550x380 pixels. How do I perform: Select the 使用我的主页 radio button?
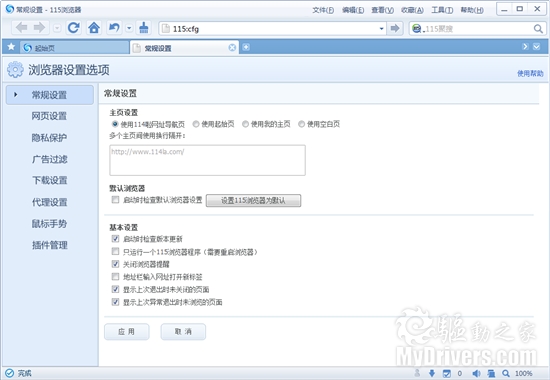[246, 124]
